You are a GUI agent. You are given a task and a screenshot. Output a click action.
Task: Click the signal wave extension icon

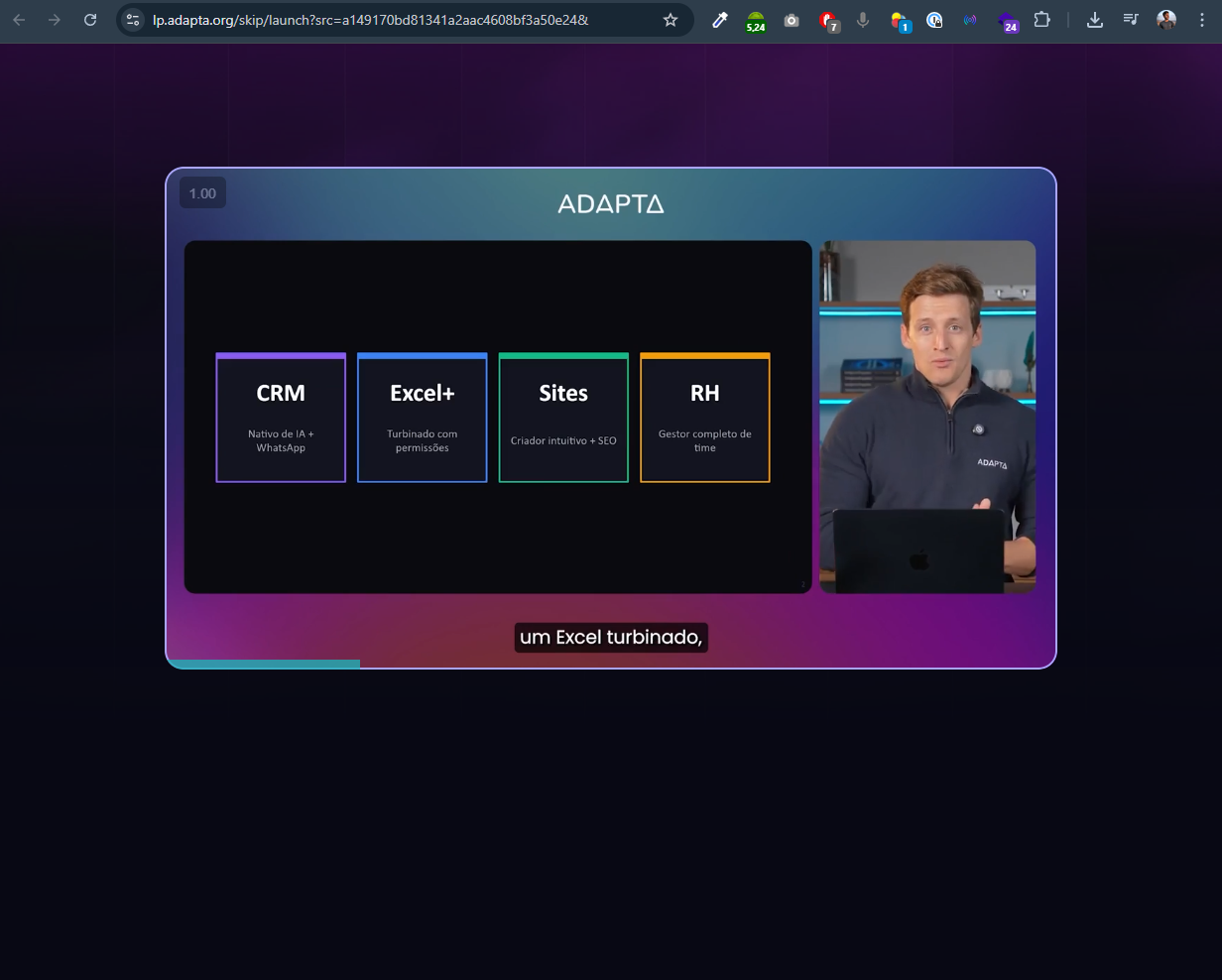point(969,20)
